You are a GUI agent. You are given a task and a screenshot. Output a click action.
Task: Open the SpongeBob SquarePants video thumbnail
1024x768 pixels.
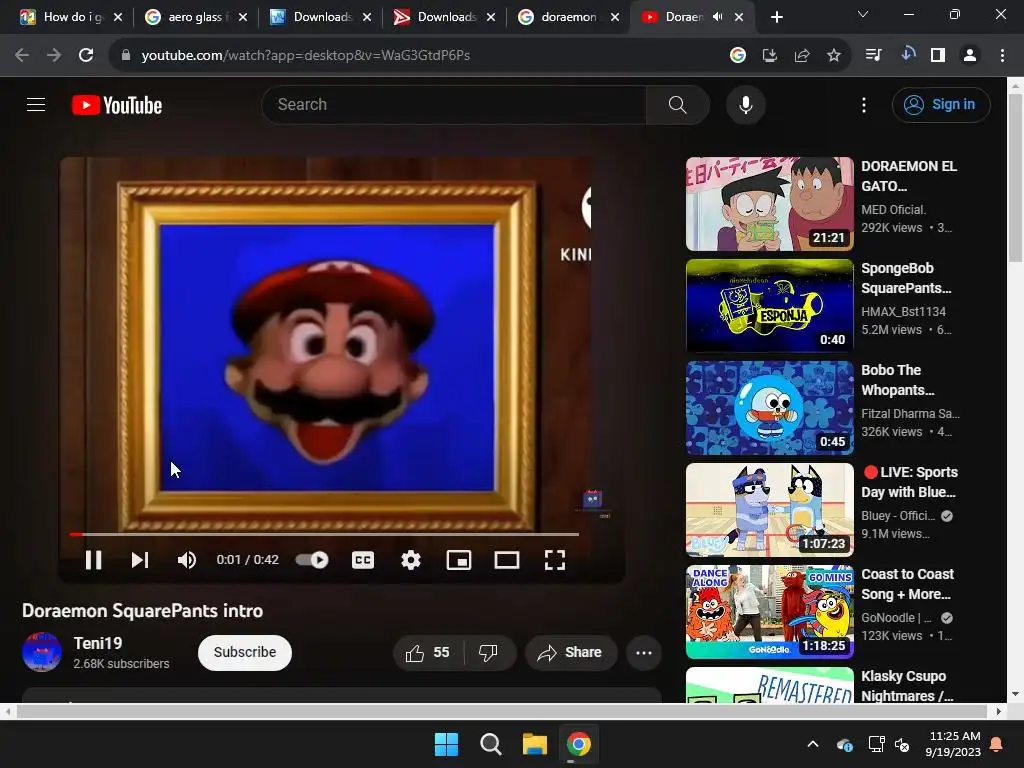tap(769, 306)
